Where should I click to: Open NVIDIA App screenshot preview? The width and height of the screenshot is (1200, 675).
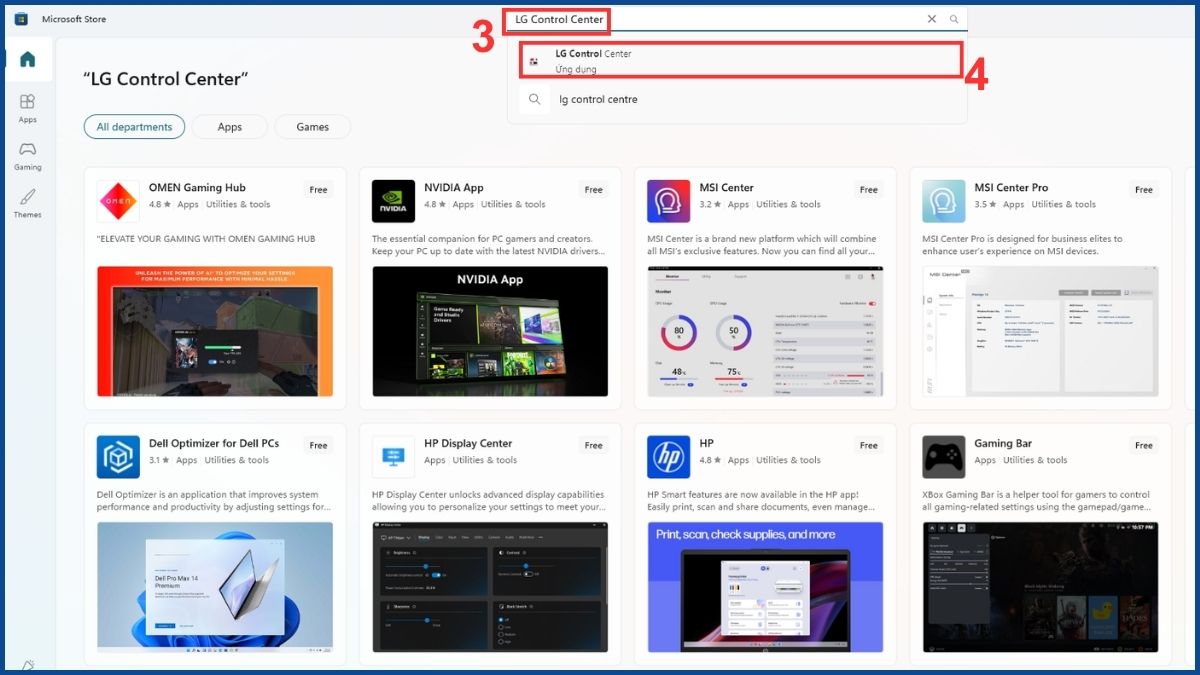(x=490, y=331)
